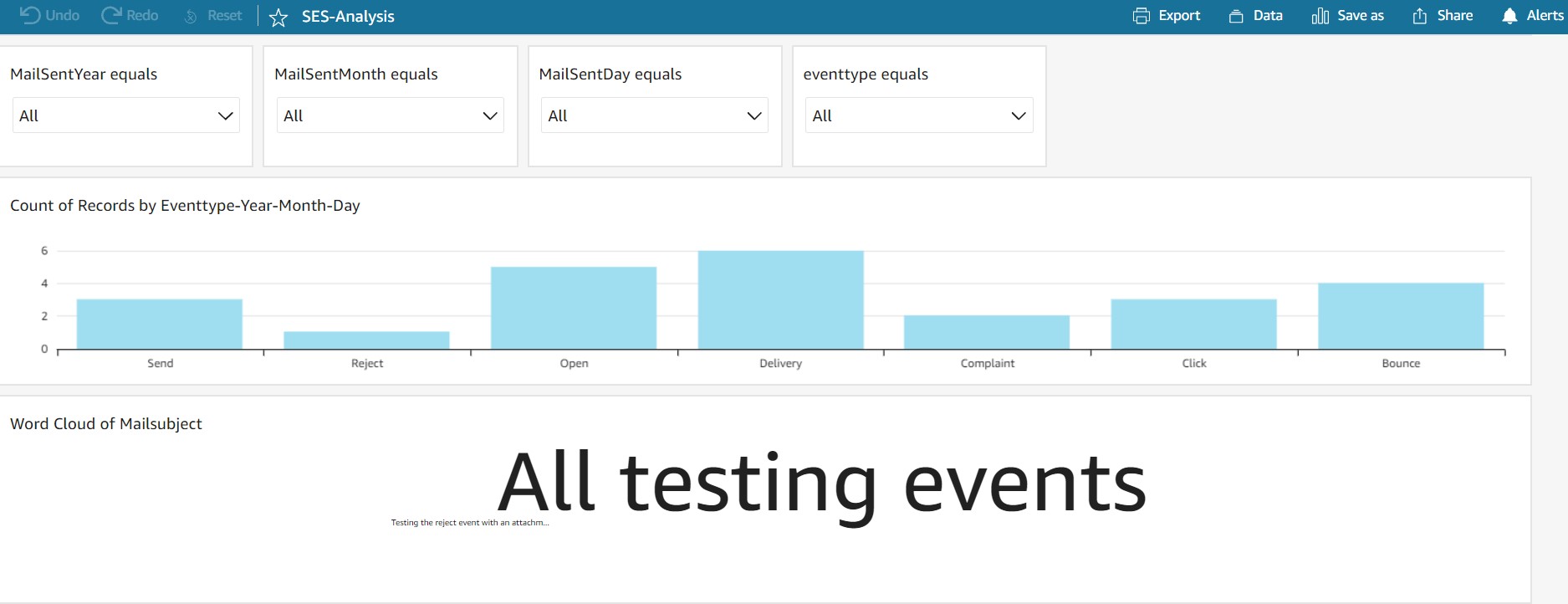Open the MailSentYear dropdown

[x=126, y=115]
